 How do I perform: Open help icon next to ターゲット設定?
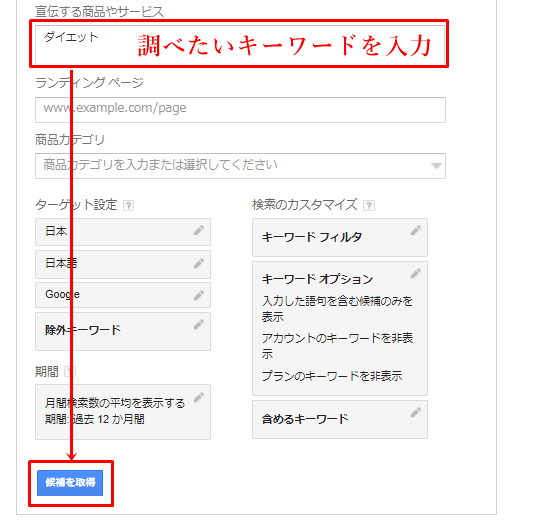tap(128, 206)
